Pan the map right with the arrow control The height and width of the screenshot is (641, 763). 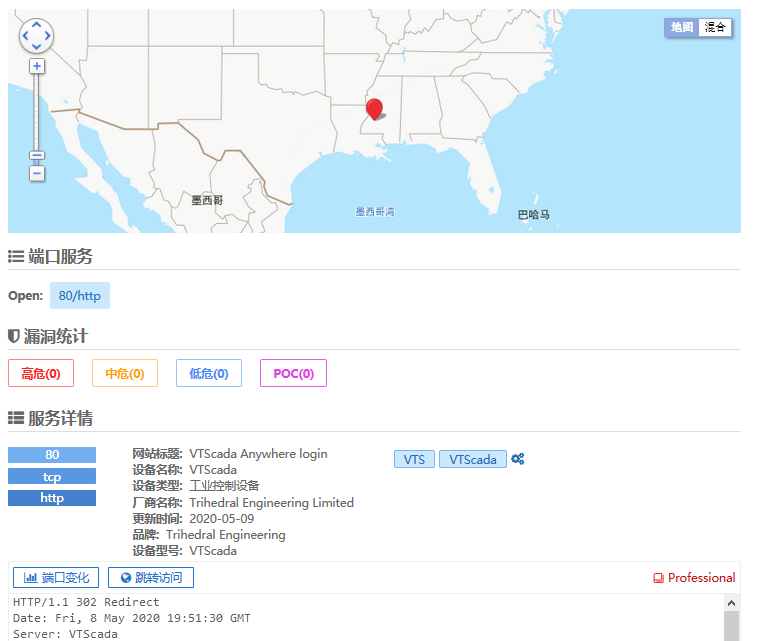tap(48, 36)
